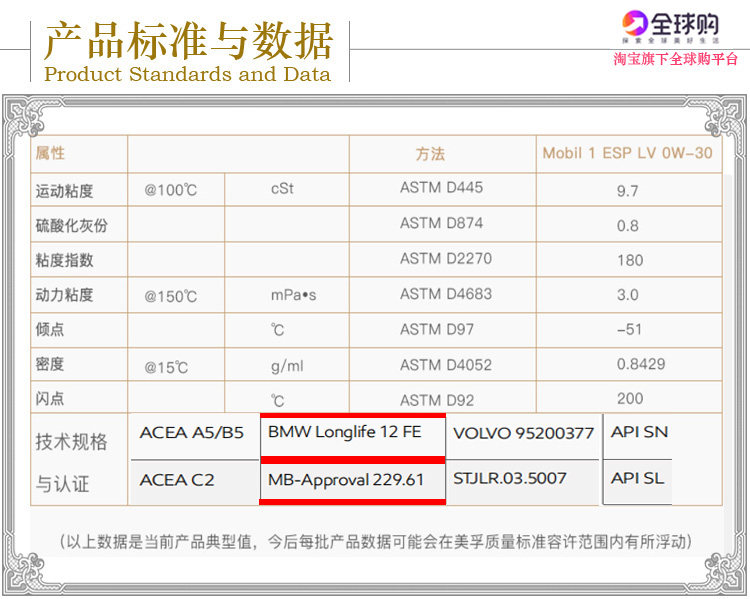
Task: Select the 密度 row label
Action: pyautogui.click(x=49, y=364)
